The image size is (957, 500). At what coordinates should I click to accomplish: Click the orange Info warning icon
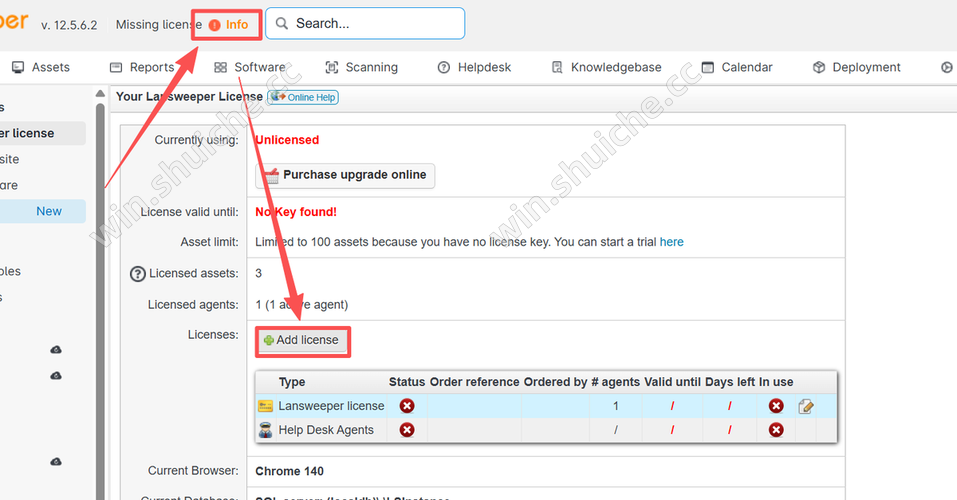(214, 25)
